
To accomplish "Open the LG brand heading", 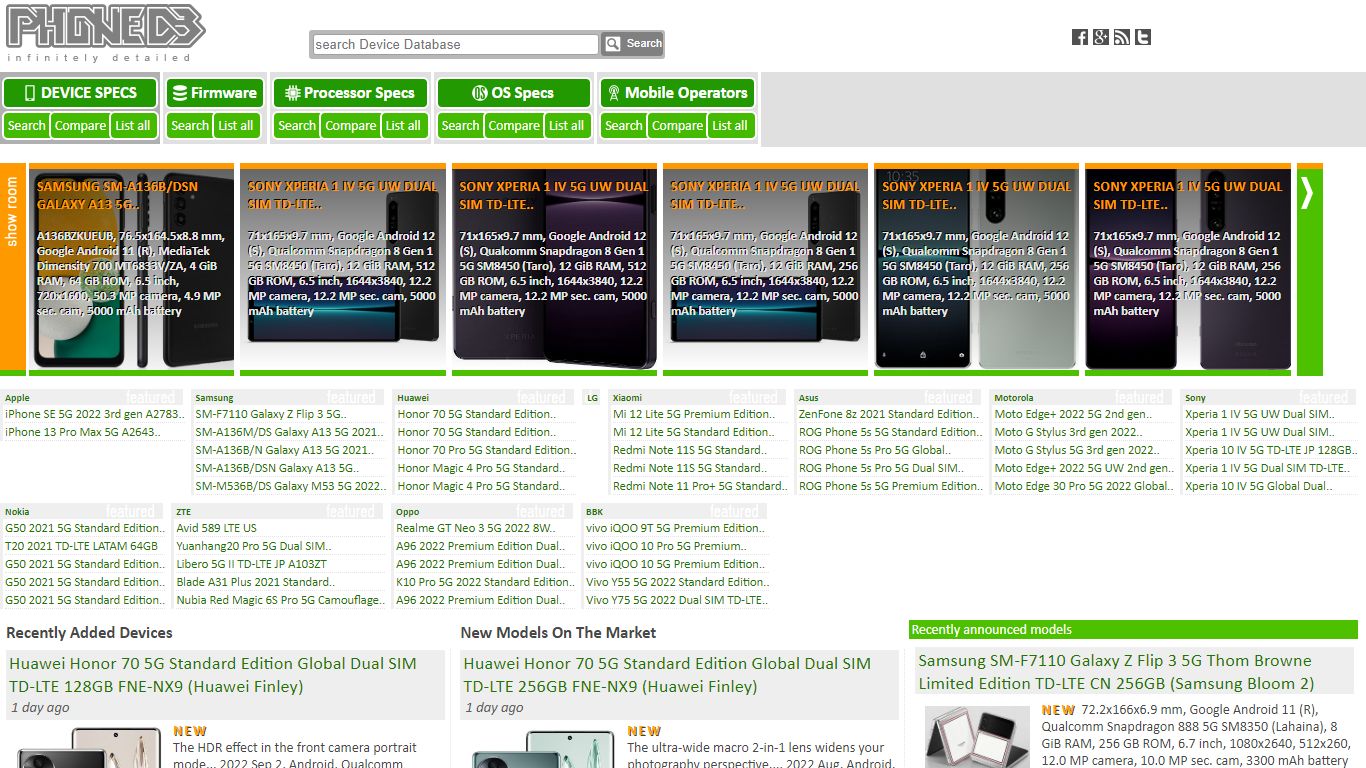I will 592,398.
